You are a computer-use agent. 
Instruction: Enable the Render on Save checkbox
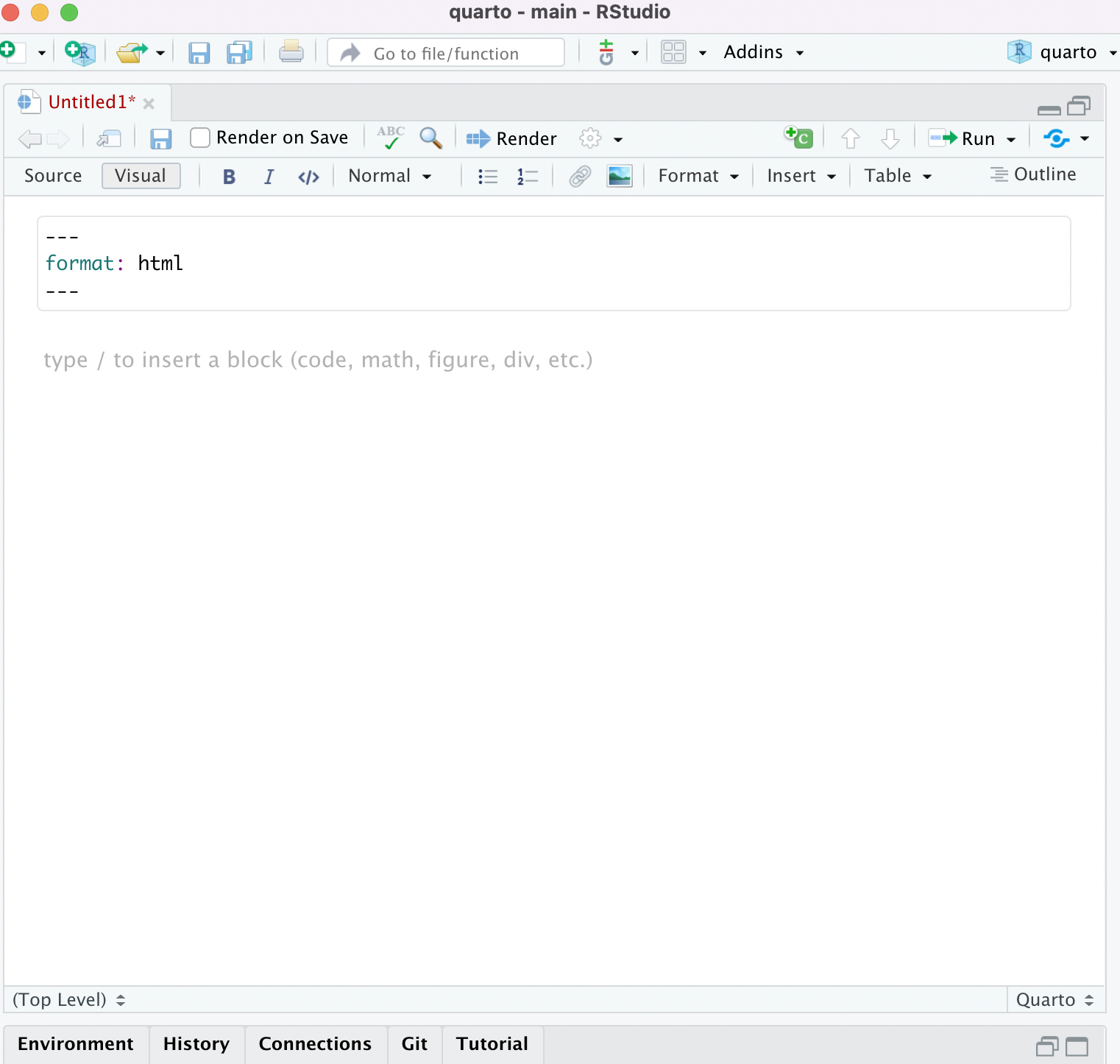pos(200,138)
